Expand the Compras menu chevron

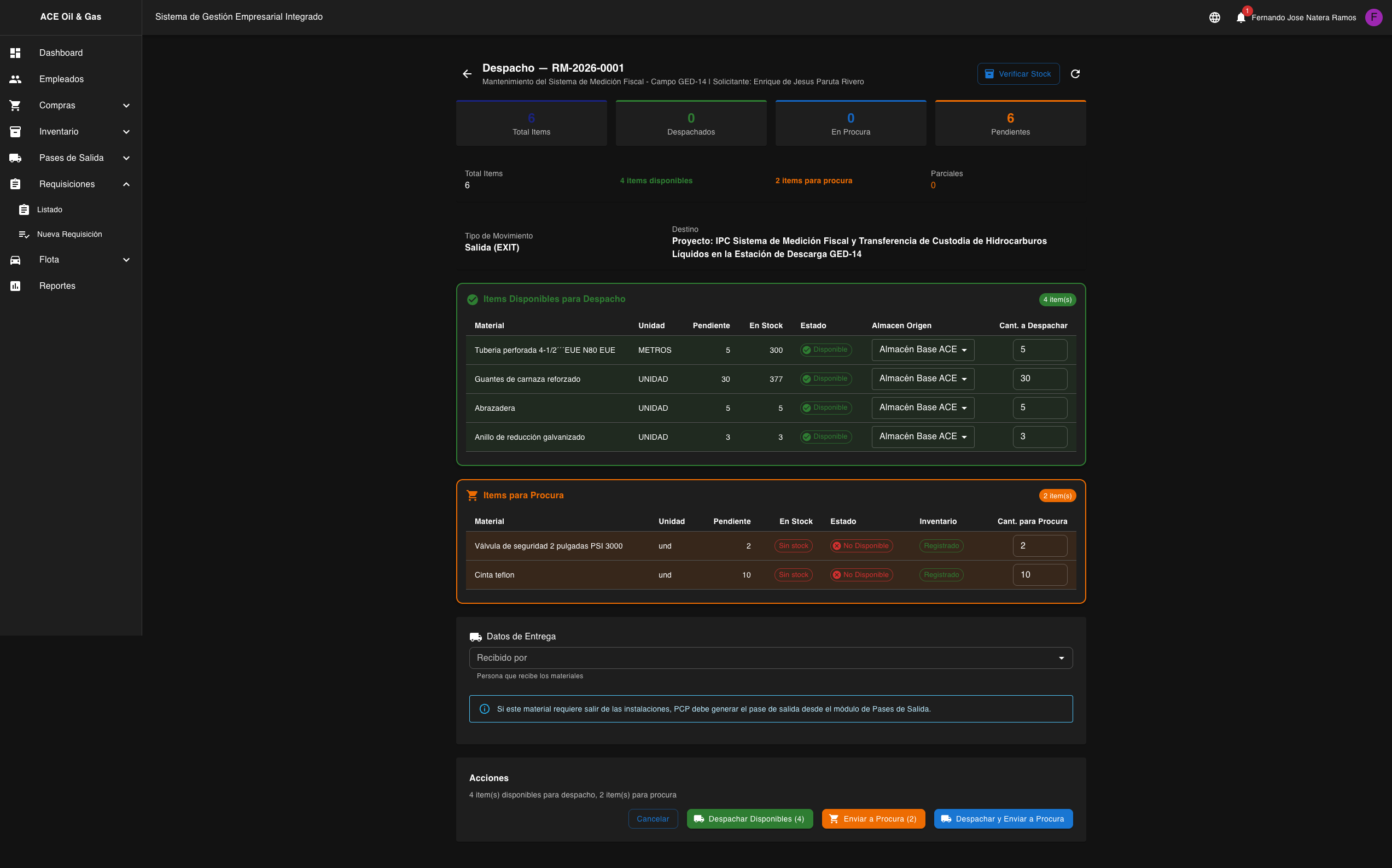126,106
